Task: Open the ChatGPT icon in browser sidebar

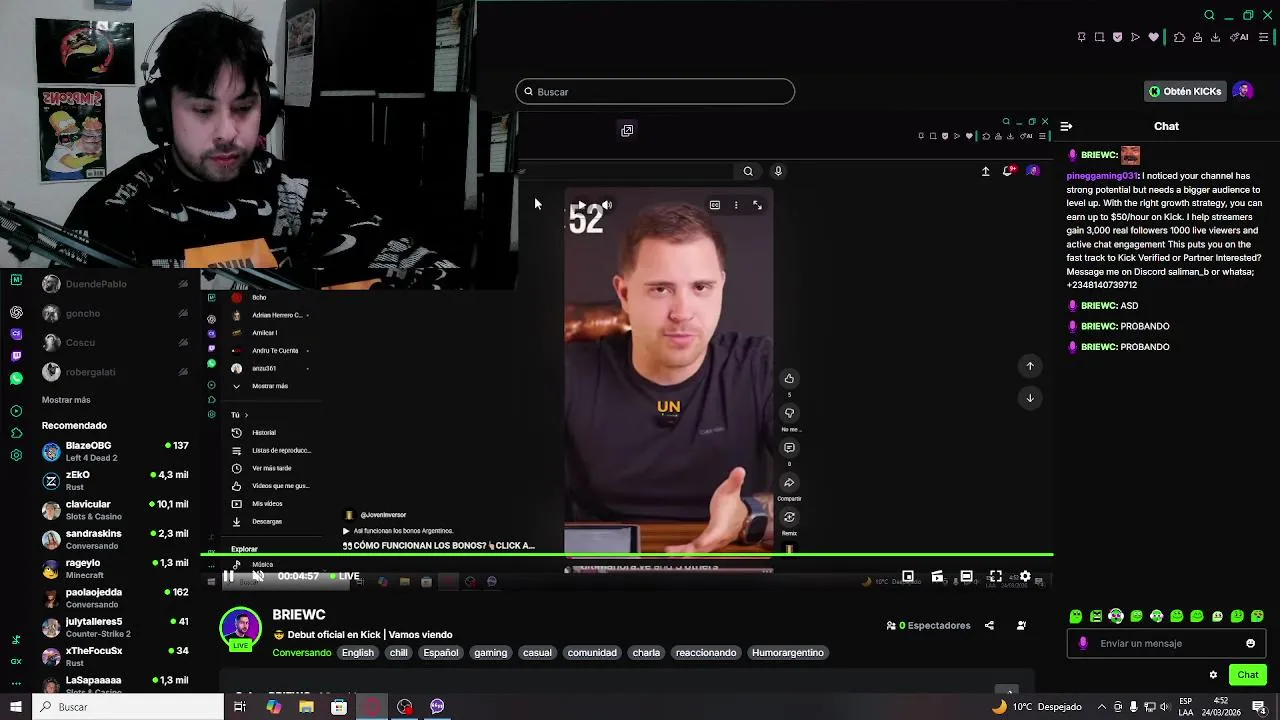Action: coord(16,312)
